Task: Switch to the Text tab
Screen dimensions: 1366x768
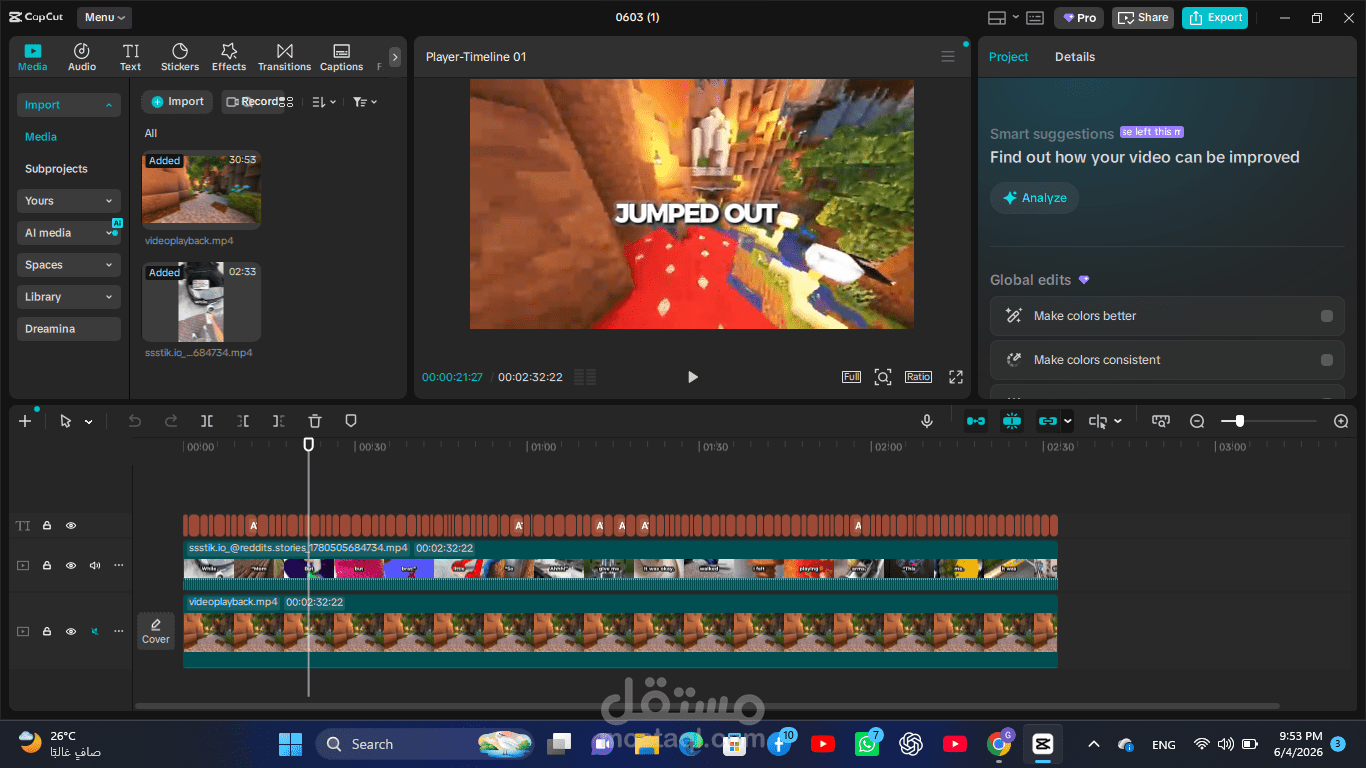Action: [x=131, y=58]
